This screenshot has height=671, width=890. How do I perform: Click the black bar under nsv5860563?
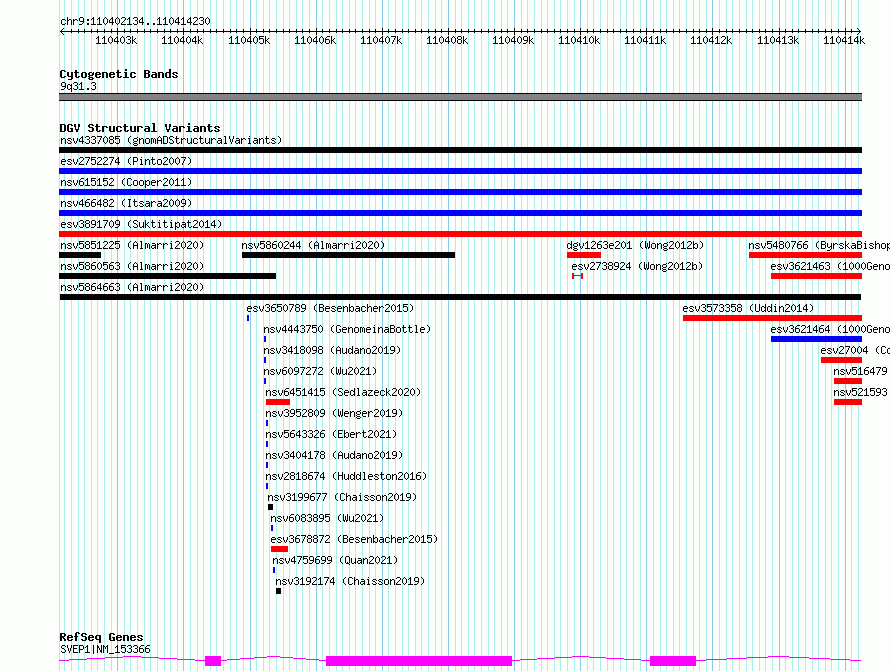point(167,276)
